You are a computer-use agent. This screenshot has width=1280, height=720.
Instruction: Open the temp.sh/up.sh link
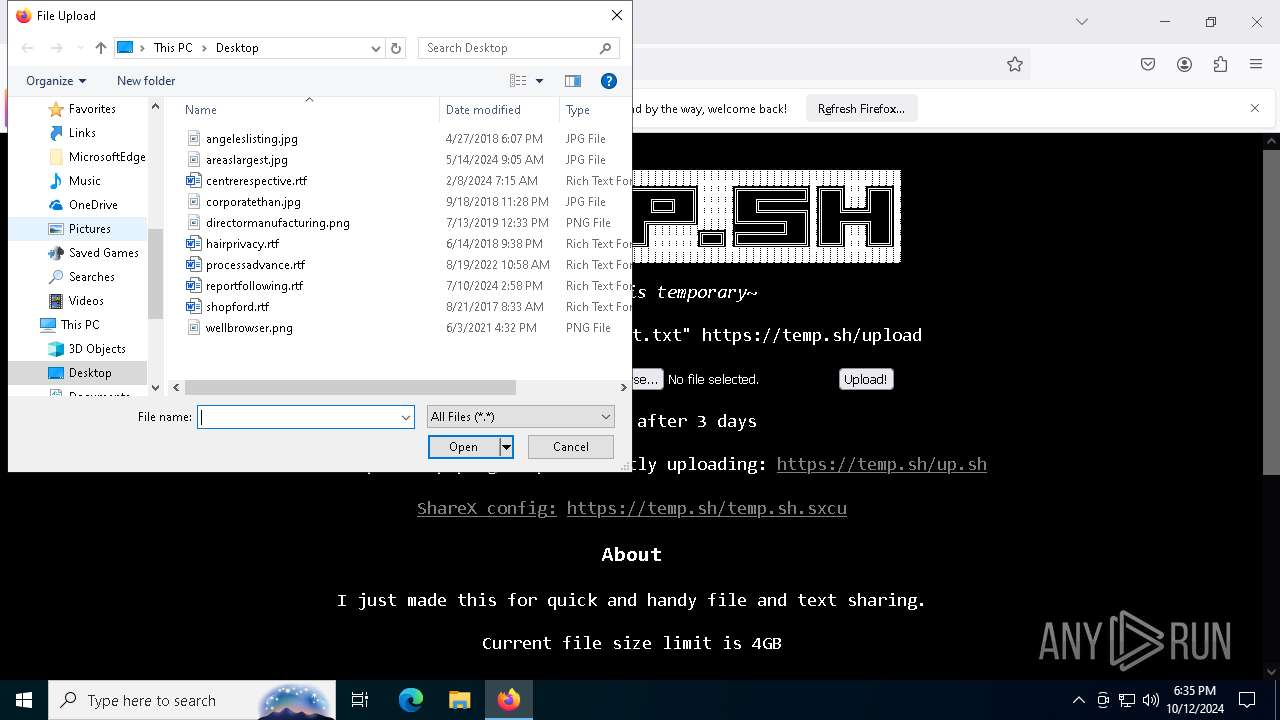881,464
